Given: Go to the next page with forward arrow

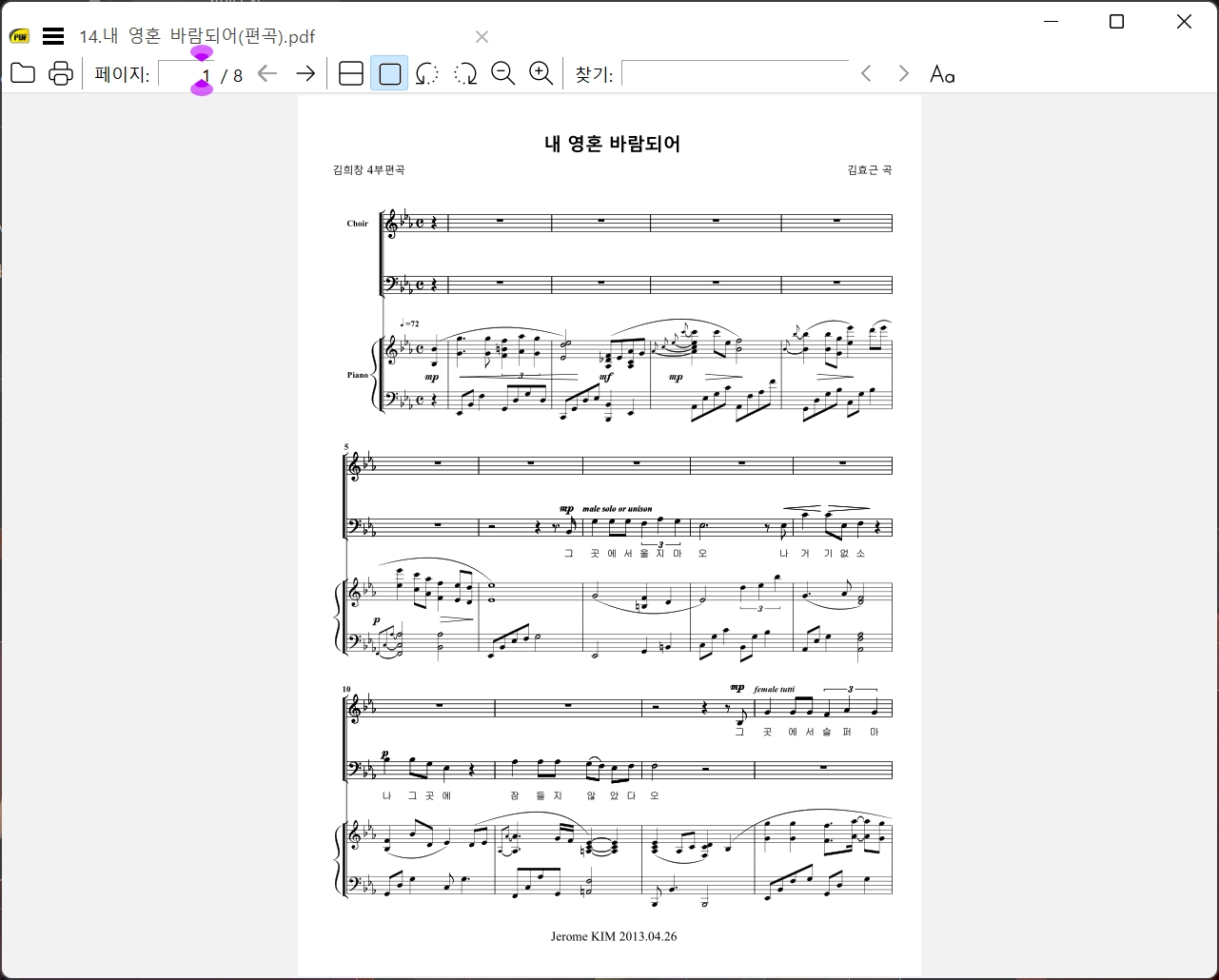Looking at the screenshot, I should coord(305,72).
